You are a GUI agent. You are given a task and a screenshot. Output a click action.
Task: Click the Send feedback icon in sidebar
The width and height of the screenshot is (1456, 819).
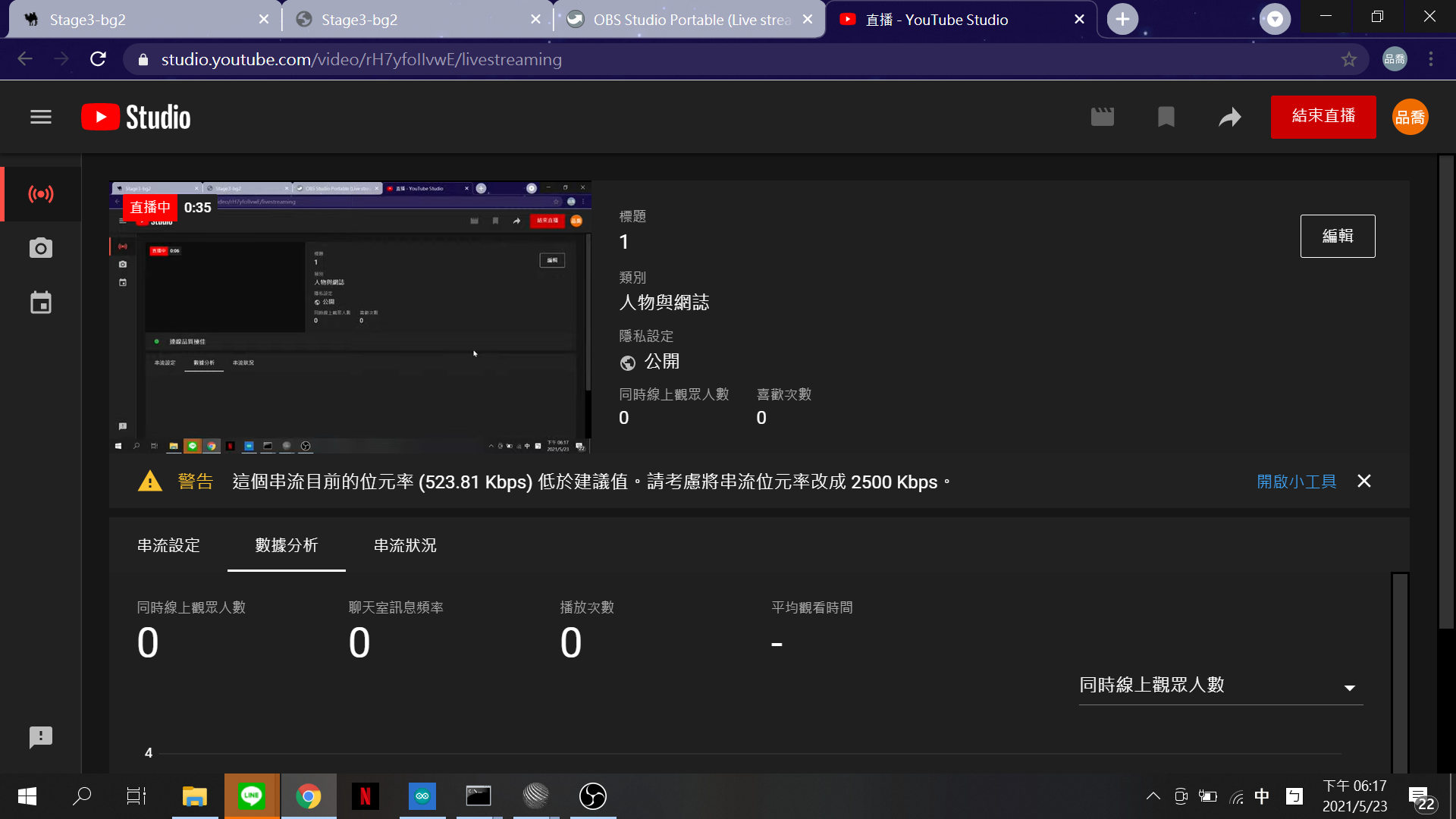pyautogui.click(x=41, y=737)
